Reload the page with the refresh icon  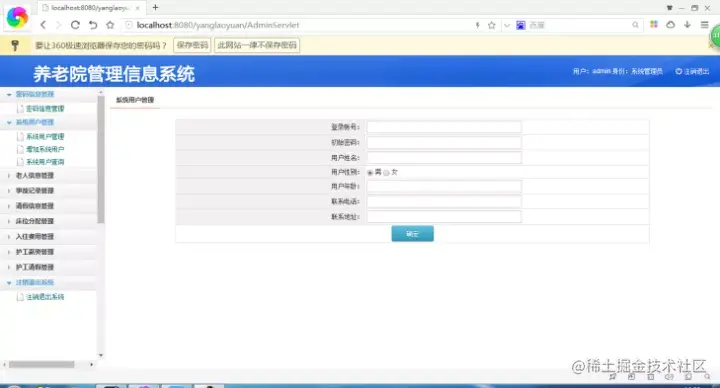(x=75, y=25)
